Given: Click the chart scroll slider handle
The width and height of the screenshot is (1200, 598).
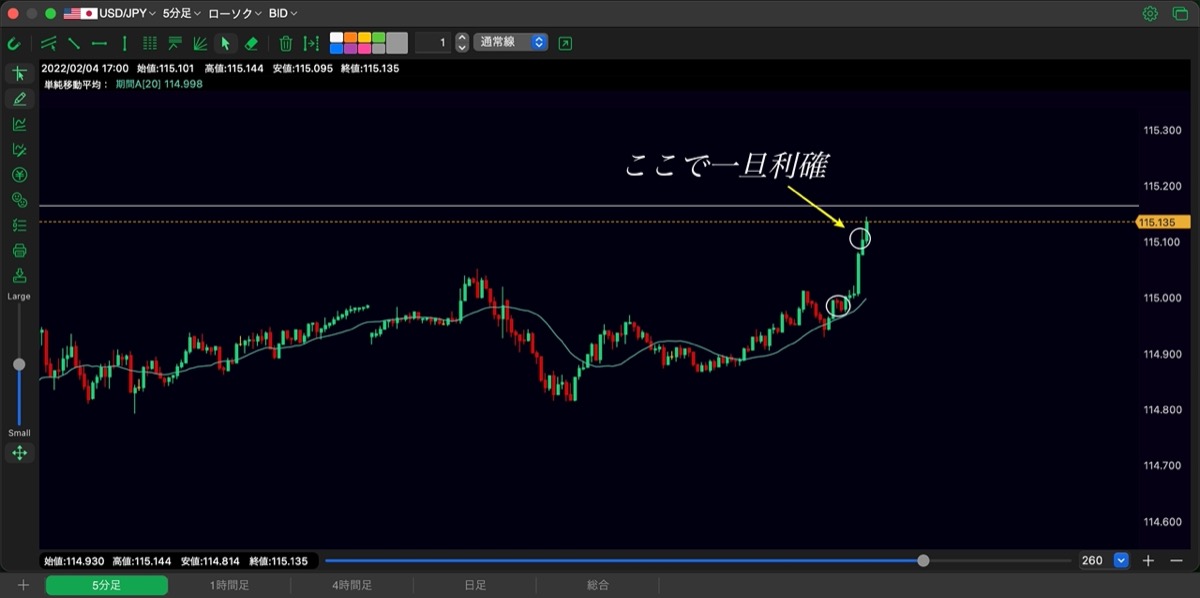Looking at the screenshot, I should 923,561.
